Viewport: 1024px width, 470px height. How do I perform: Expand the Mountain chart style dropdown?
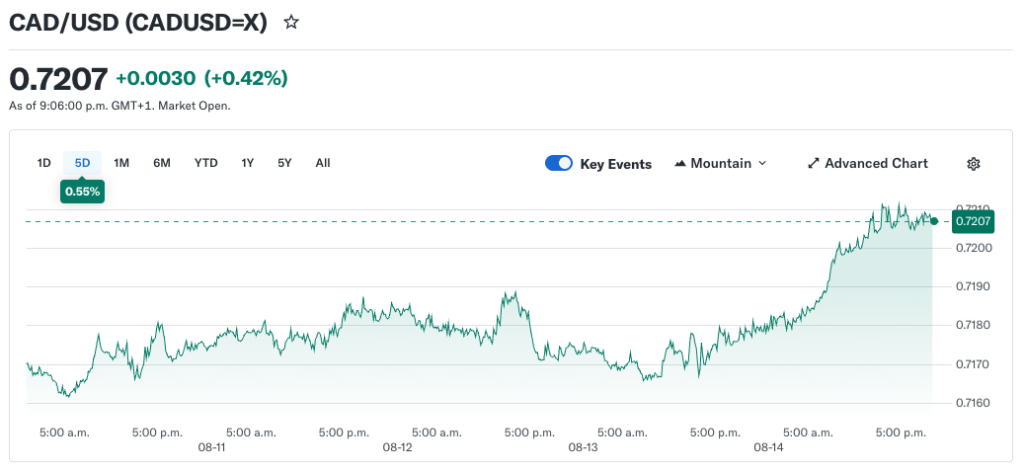point(720,163)
